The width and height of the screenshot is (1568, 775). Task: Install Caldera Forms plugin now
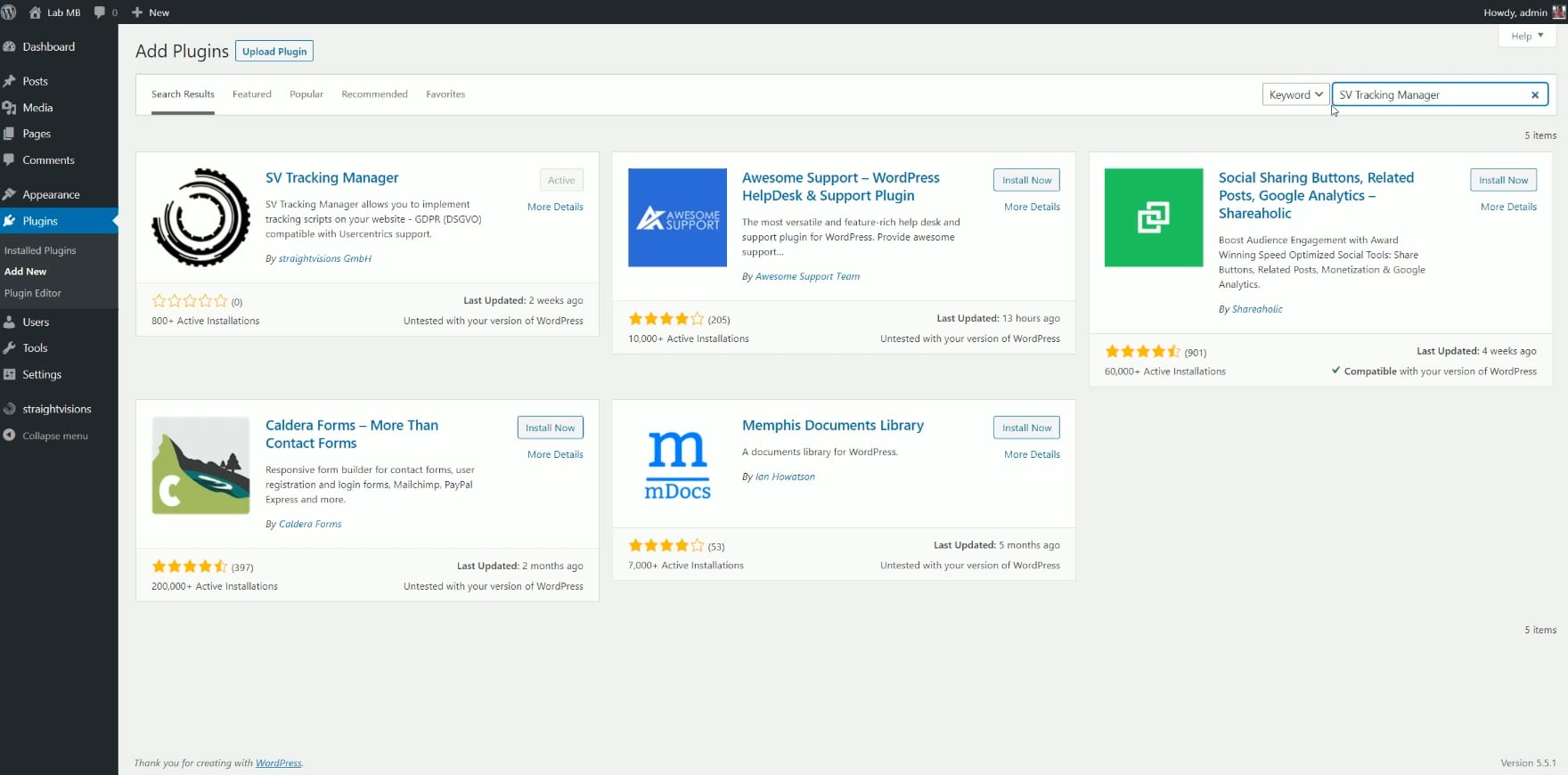(551, 428)
